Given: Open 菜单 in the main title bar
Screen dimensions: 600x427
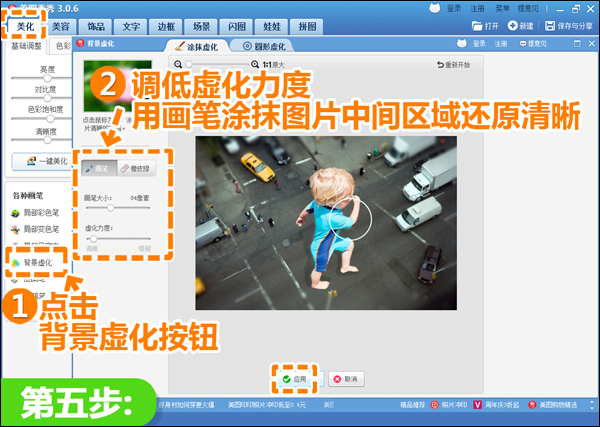Looking at the screenshot, I should (502, 8).
